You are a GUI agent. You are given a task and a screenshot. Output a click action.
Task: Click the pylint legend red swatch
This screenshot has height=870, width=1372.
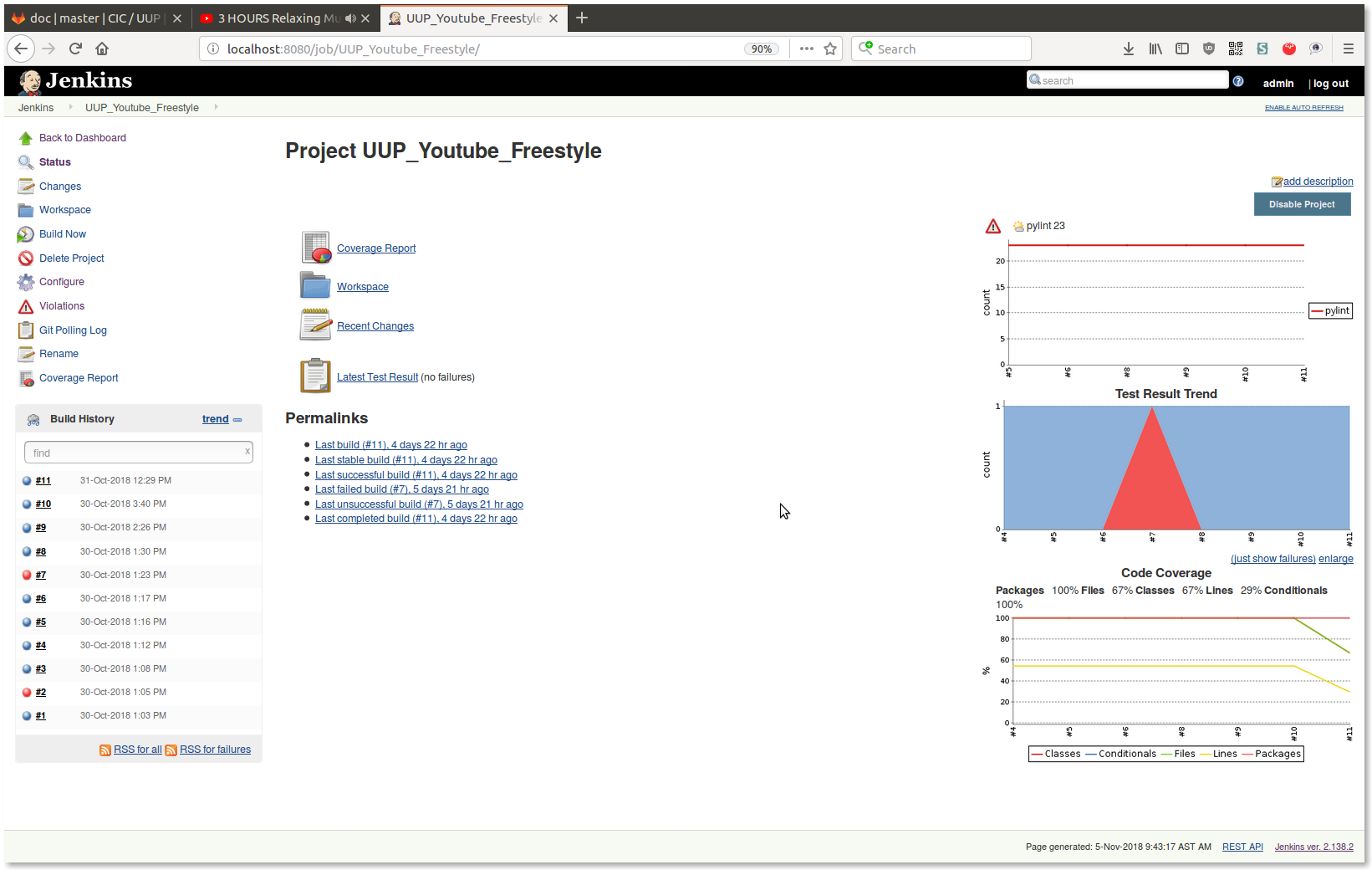coord(1317,311)
